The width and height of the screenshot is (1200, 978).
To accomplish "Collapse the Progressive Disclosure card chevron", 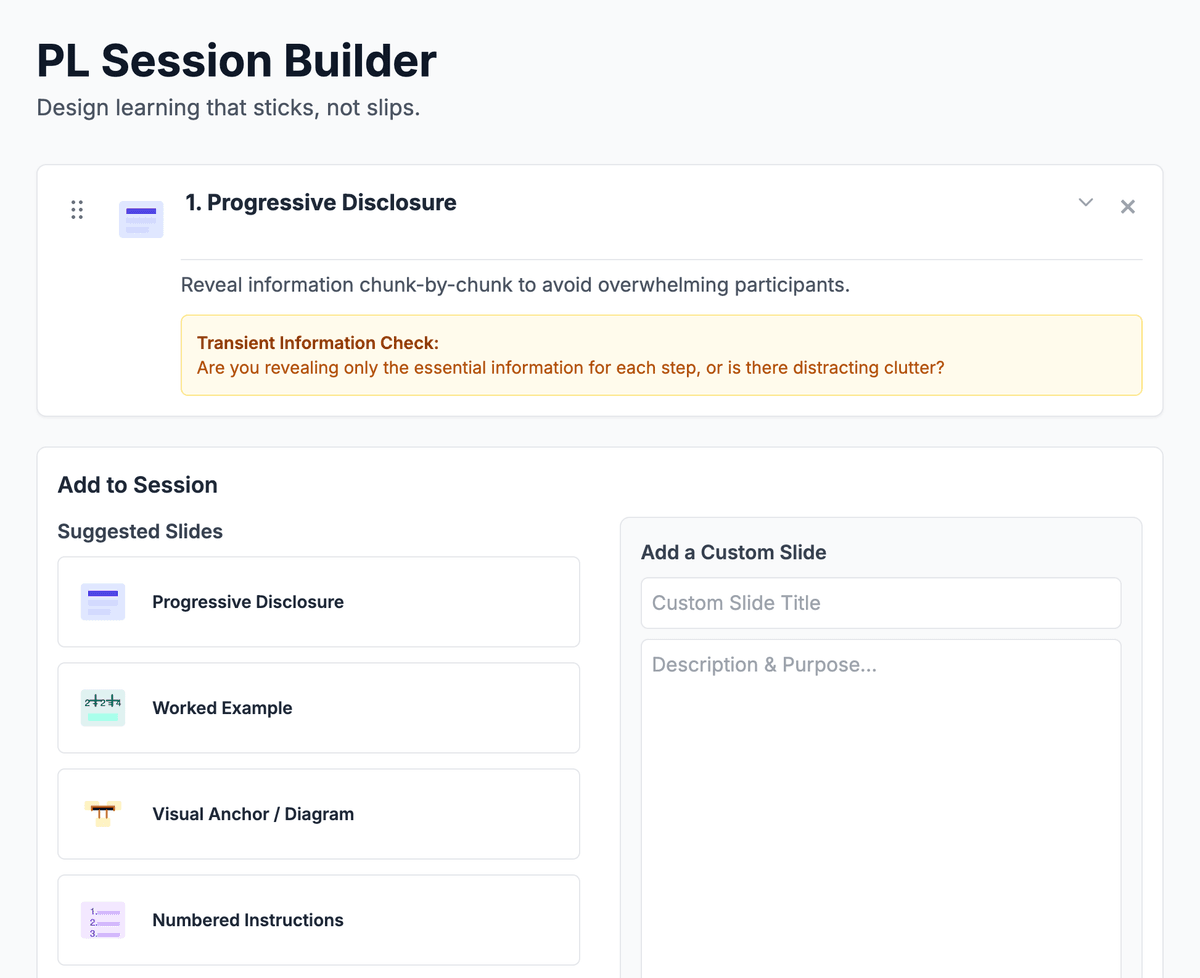I will 1086,203.
